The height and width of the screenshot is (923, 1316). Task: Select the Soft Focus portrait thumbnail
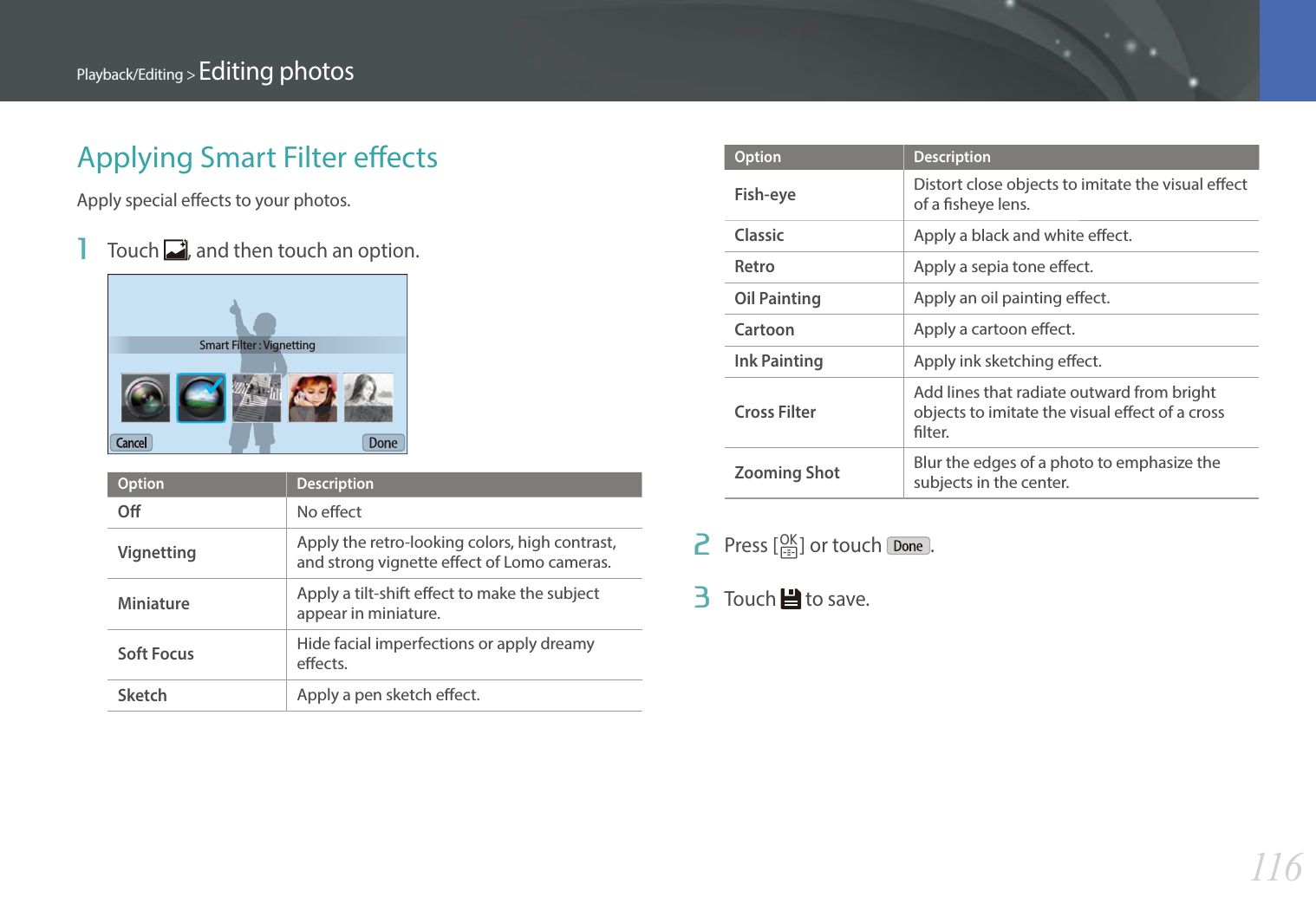[313, 398]
